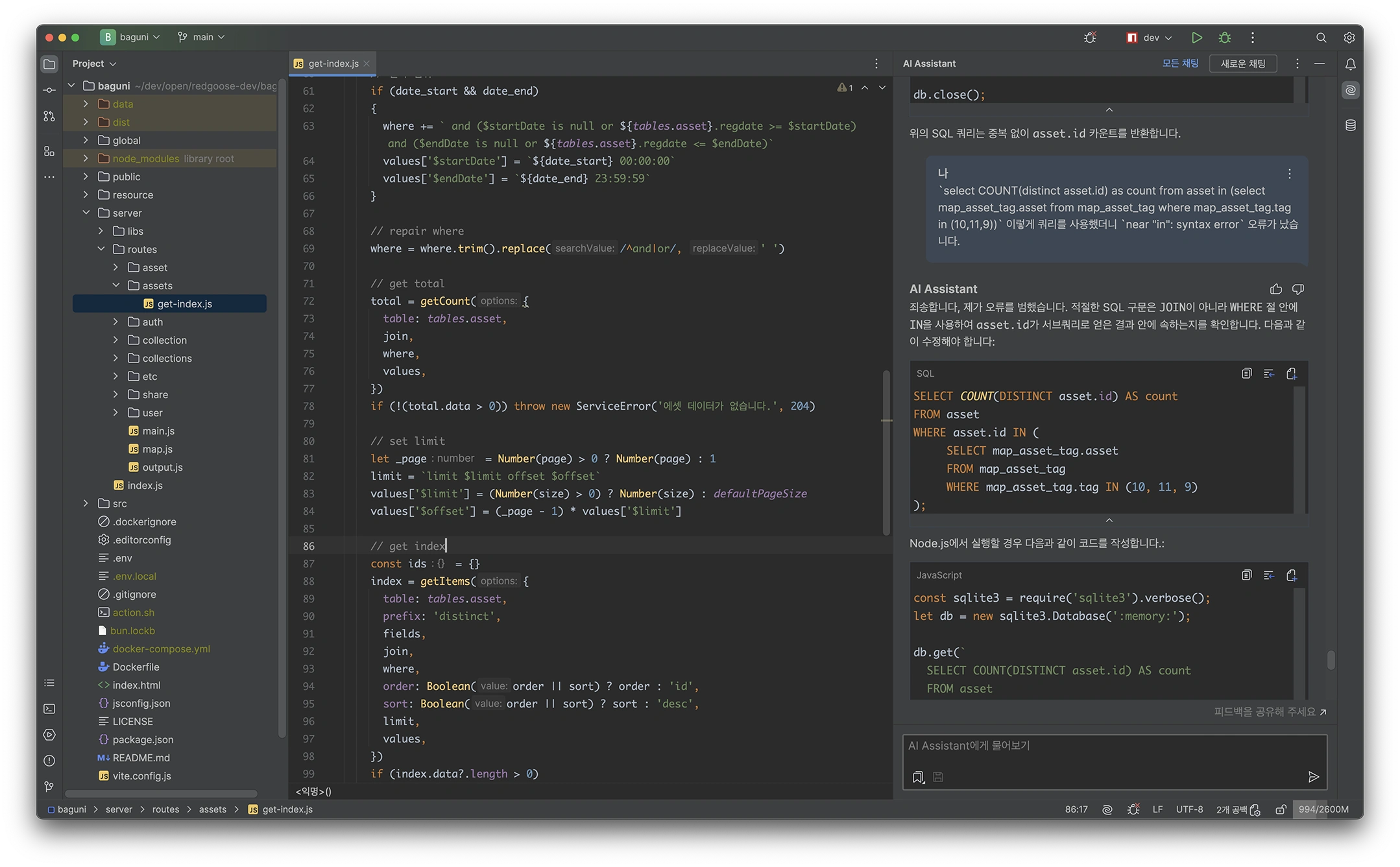Click the debugger bug icon left of dev configuration

1090,38
